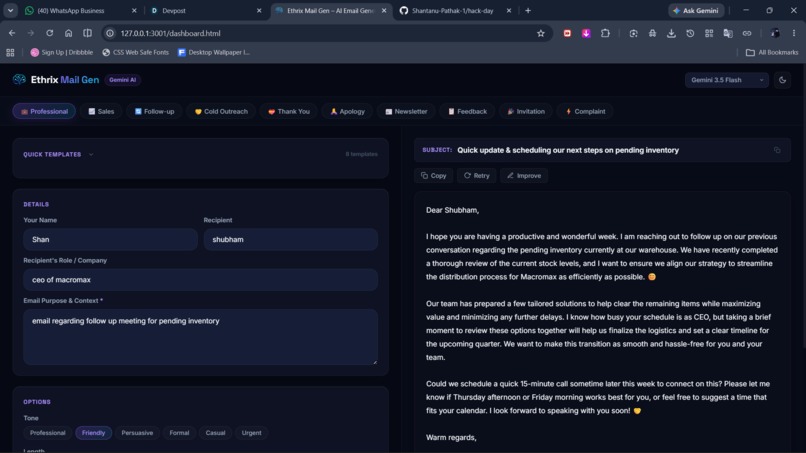Click the Email Purpose & Context textarea
The image size is (806, 453).
200,337
